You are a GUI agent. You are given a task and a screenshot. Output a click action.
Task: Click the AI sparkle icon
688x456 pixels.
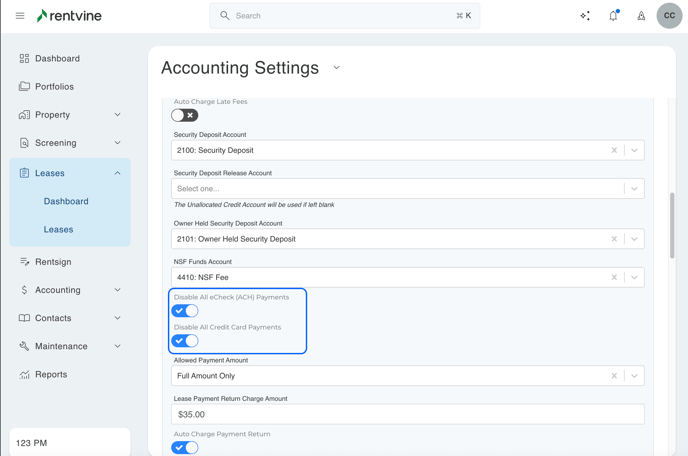[x=585, y=16]
